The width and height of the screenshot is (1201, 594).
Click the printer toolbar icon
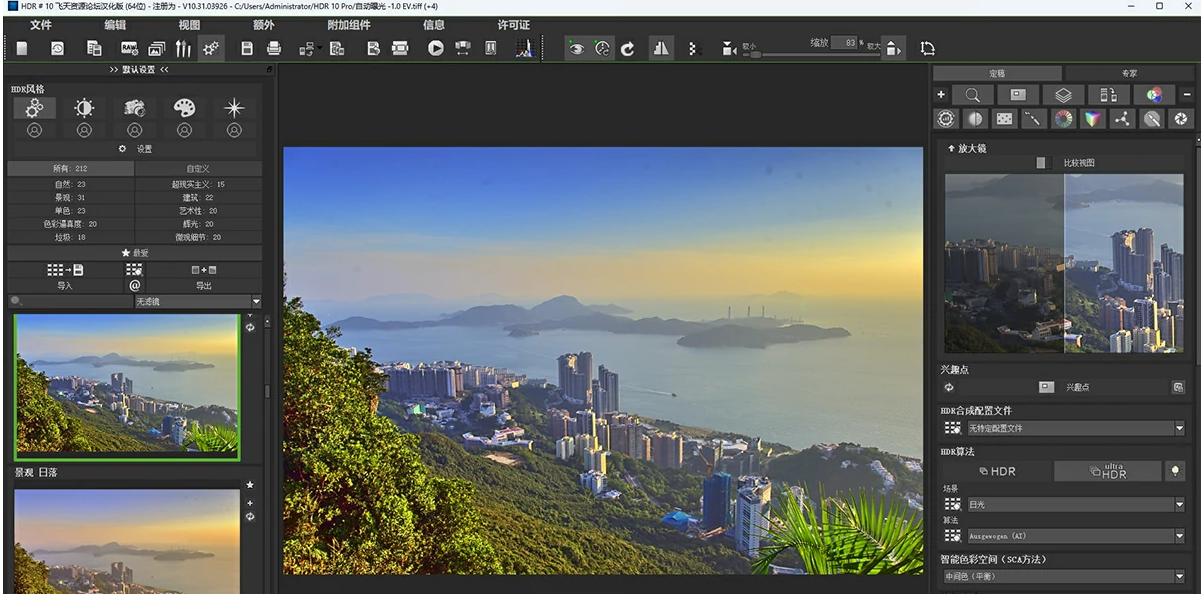click(x=274, y=48)
